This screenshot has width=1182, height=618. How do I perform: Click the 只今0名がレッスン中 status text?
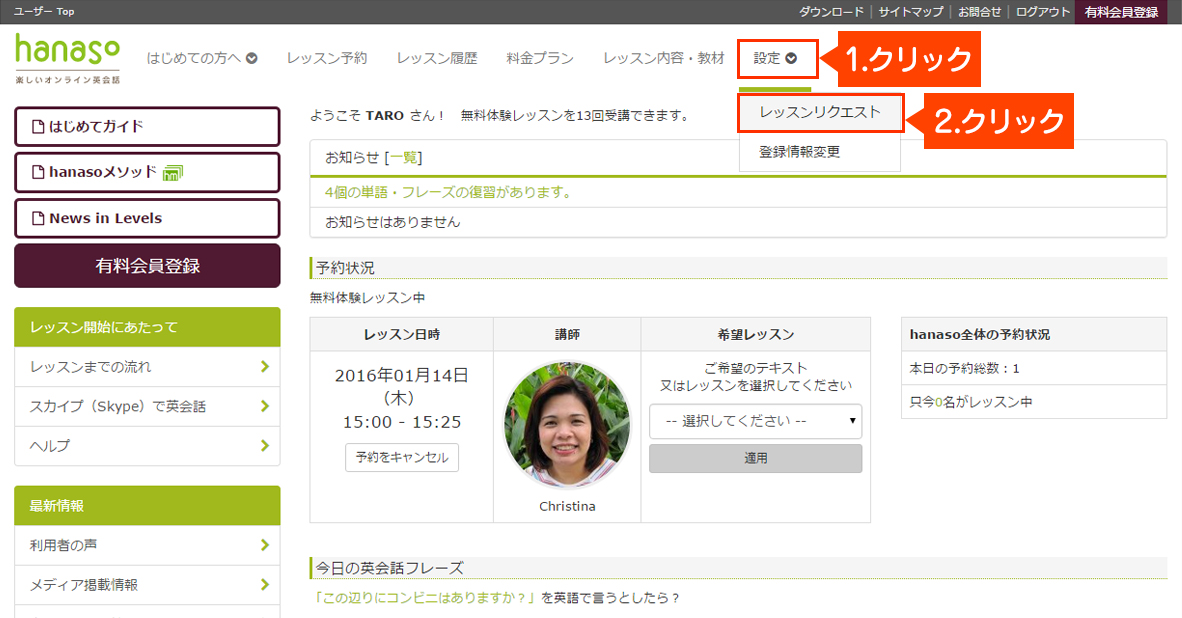(971, 402)
